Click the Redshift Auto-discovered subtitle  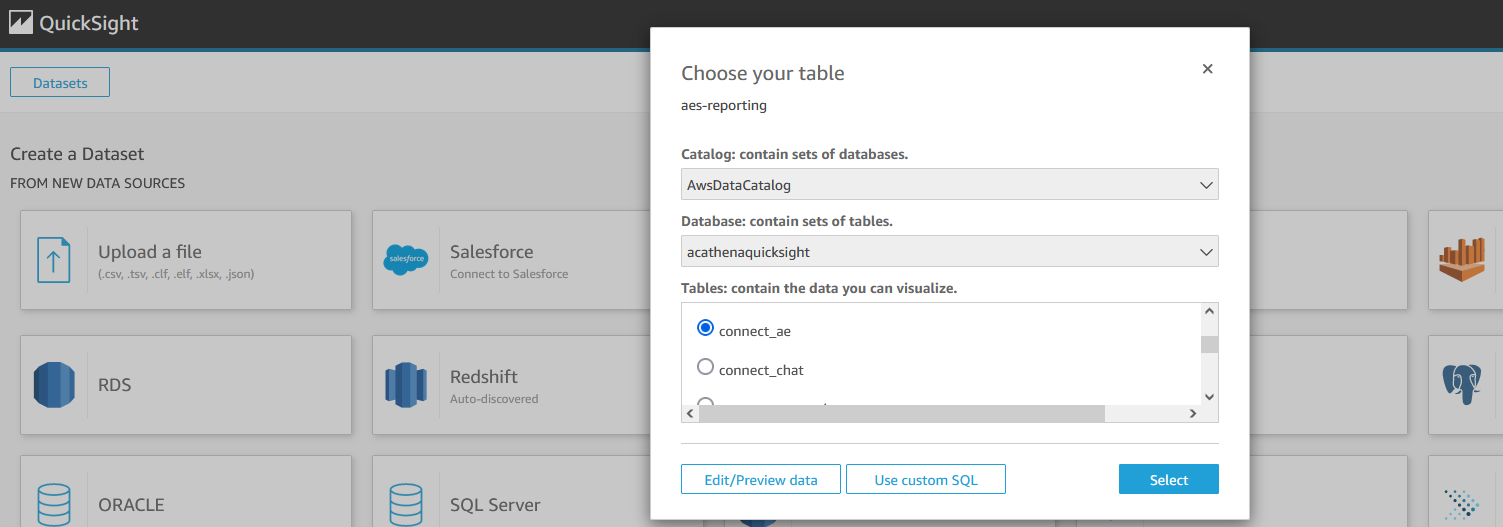[x=494, y=399]
